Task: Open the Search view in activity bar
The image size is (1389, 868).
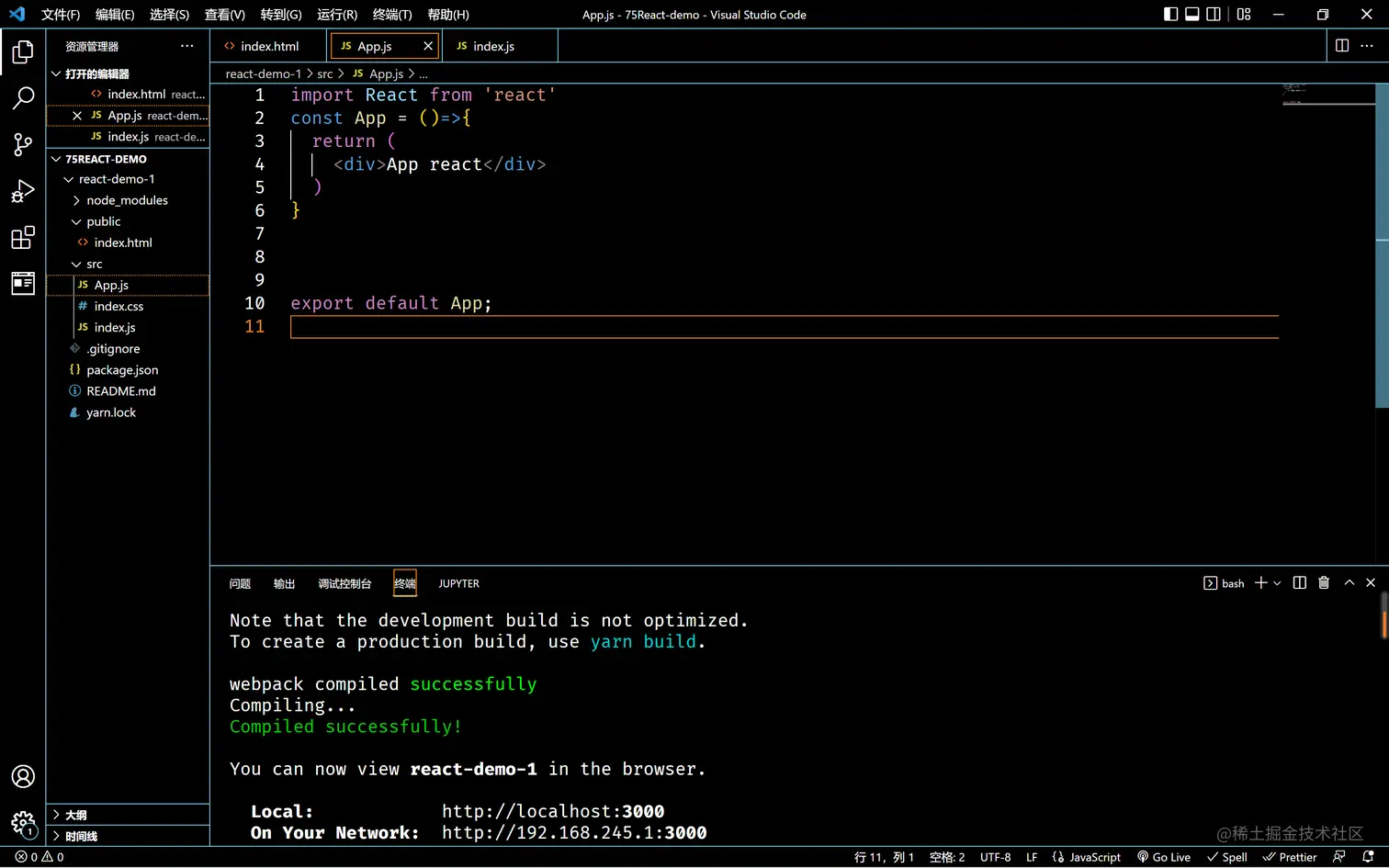Action: tap(23, 97)
